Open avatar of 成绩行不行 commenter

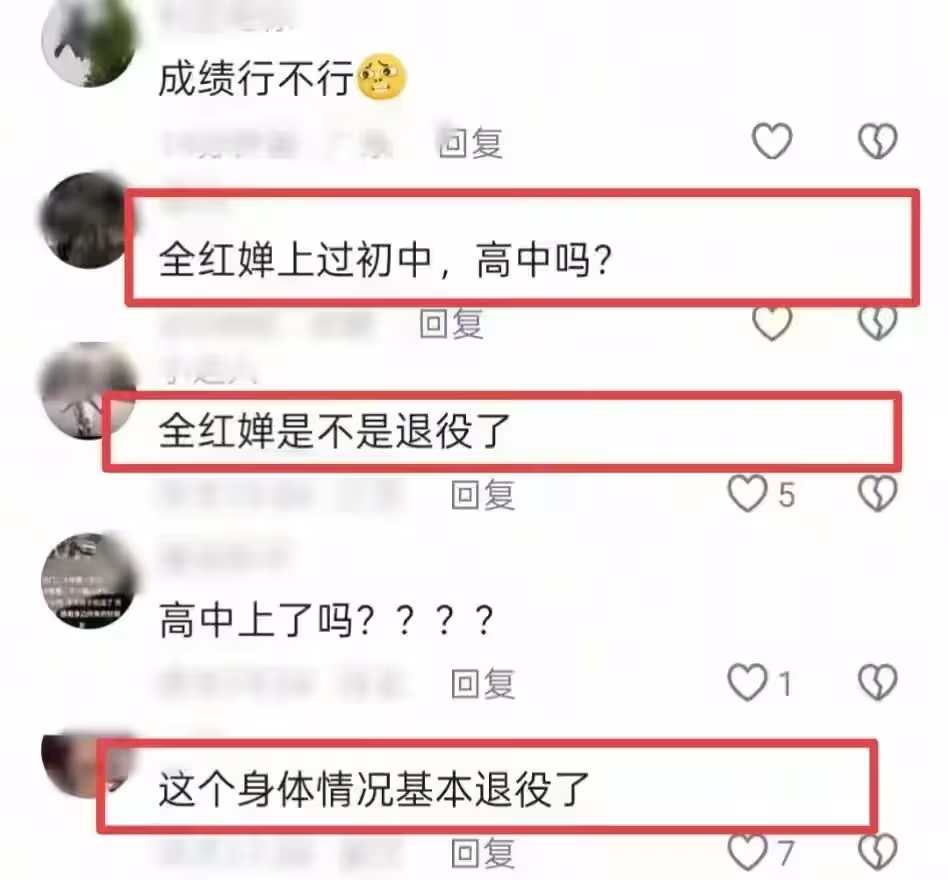[89, 42]
